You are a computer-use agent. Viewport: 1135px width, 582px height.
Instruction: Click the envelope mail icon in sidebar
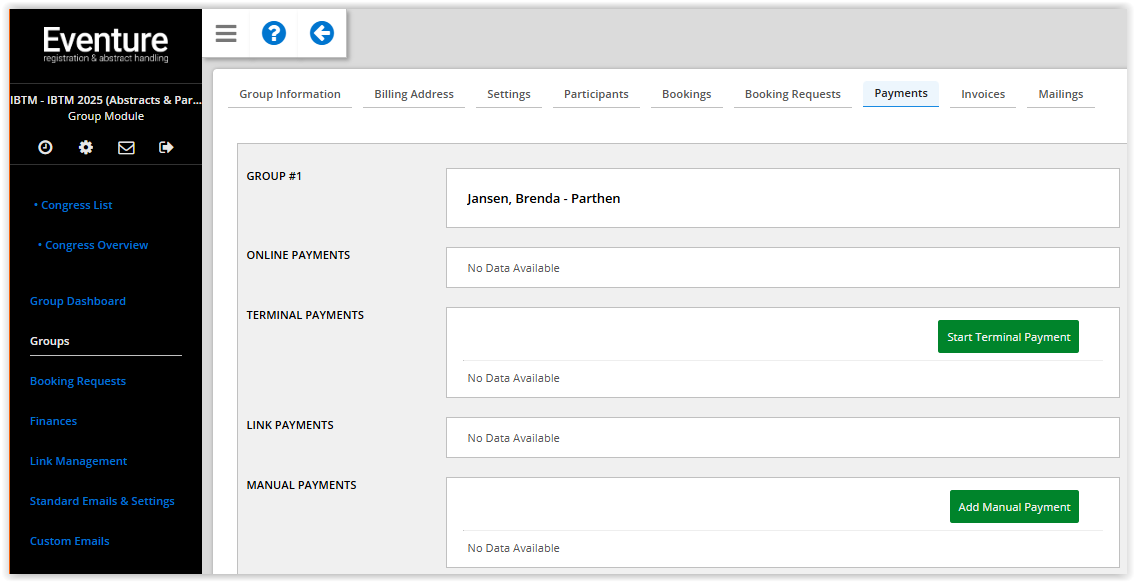point(126,147)
